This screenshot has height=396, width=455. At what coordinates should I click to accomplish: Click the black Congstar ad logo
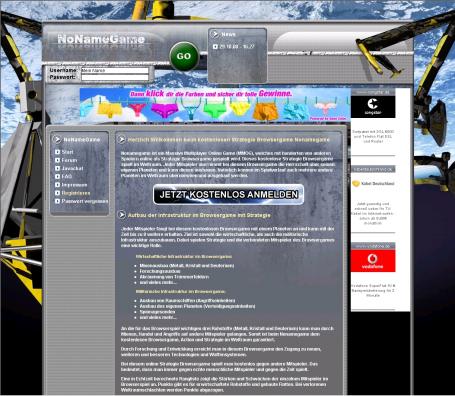click(x=373, y=107)
